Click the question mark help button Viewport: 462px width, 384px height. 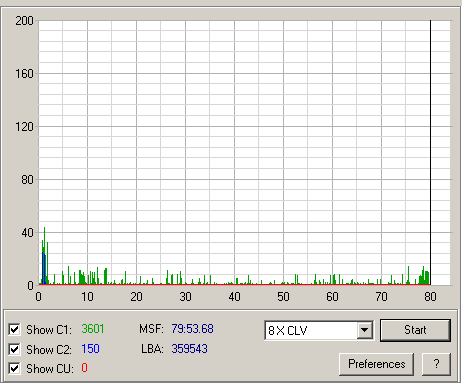pos(436,364)
